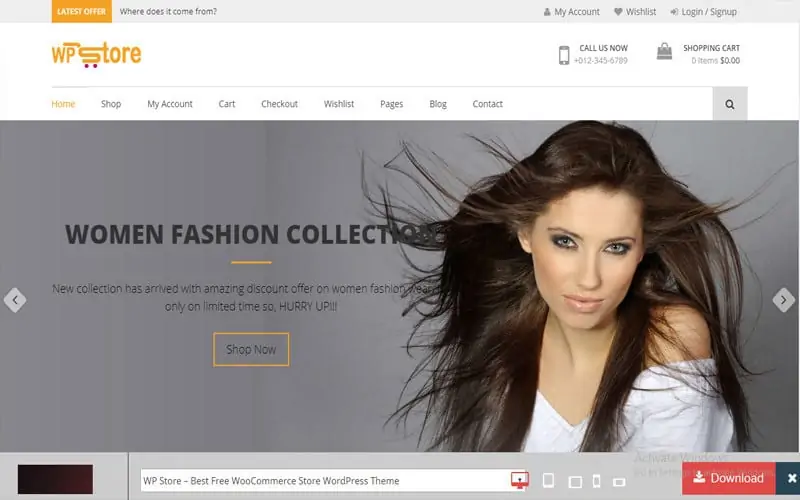800x500 pixels.
Task: Select portrait tablet preview icon
Action: [x=548, y=481]
